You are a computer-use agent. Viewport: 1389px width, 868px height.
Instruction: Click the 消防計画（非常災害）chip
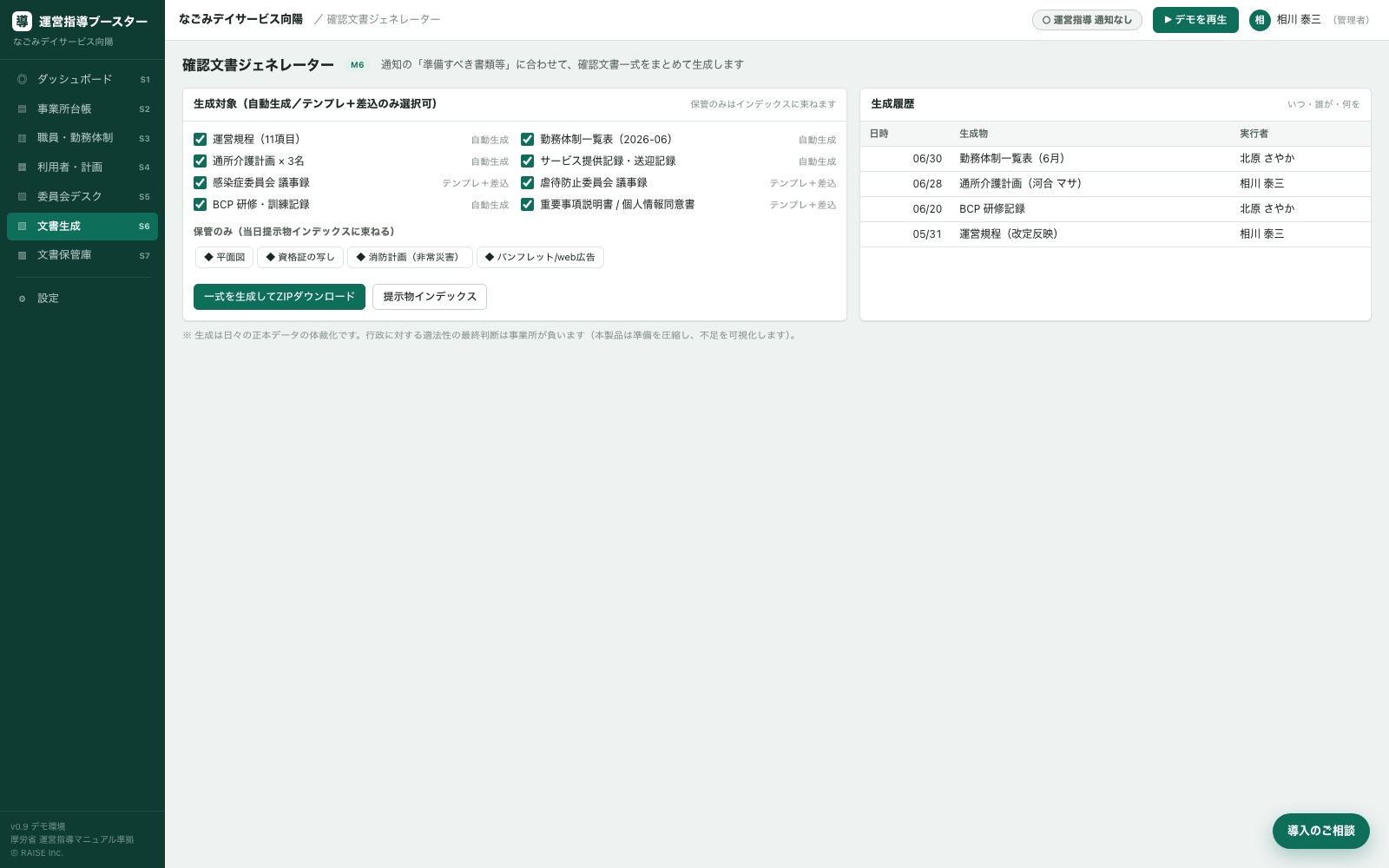tap(410, 257)
